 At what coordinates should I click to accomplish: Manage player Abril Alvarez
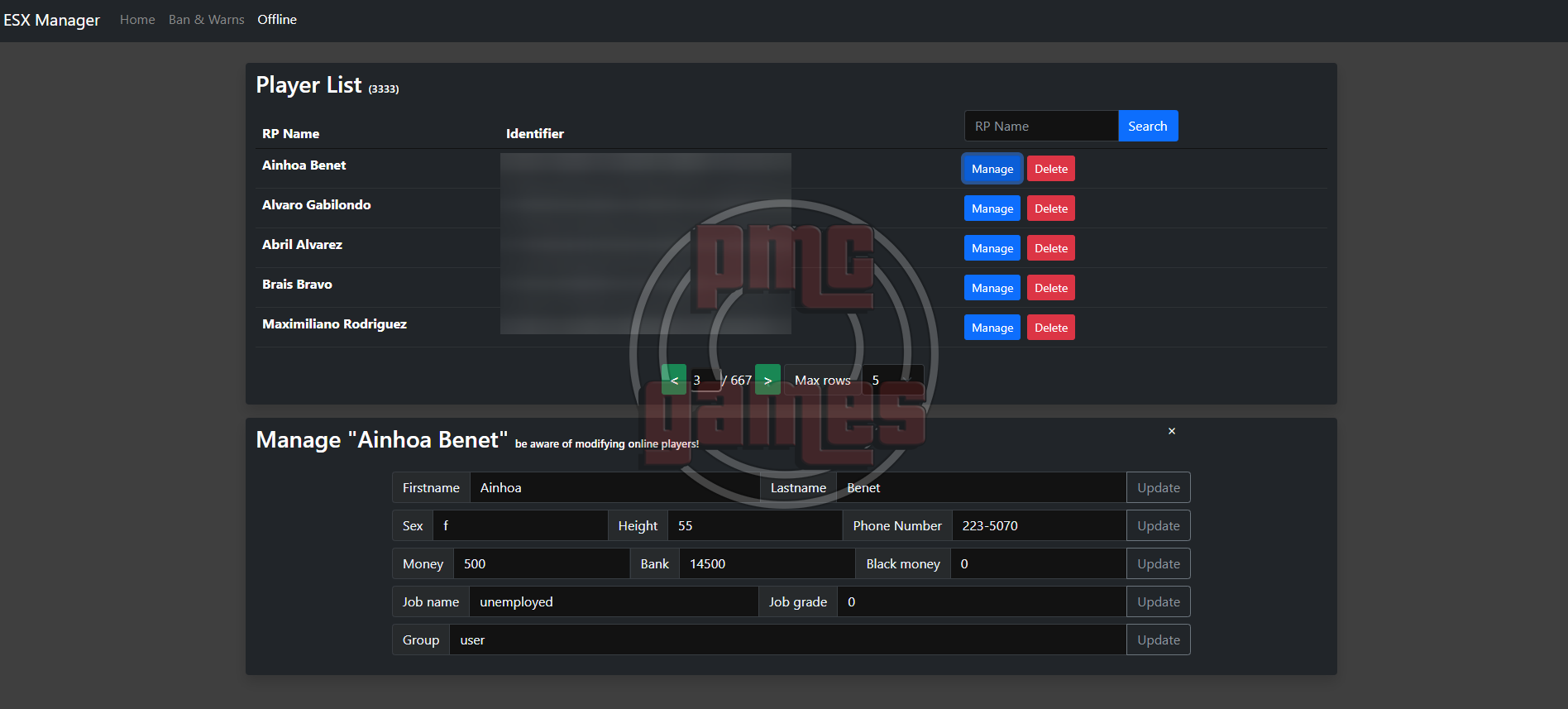pos(992,248)
